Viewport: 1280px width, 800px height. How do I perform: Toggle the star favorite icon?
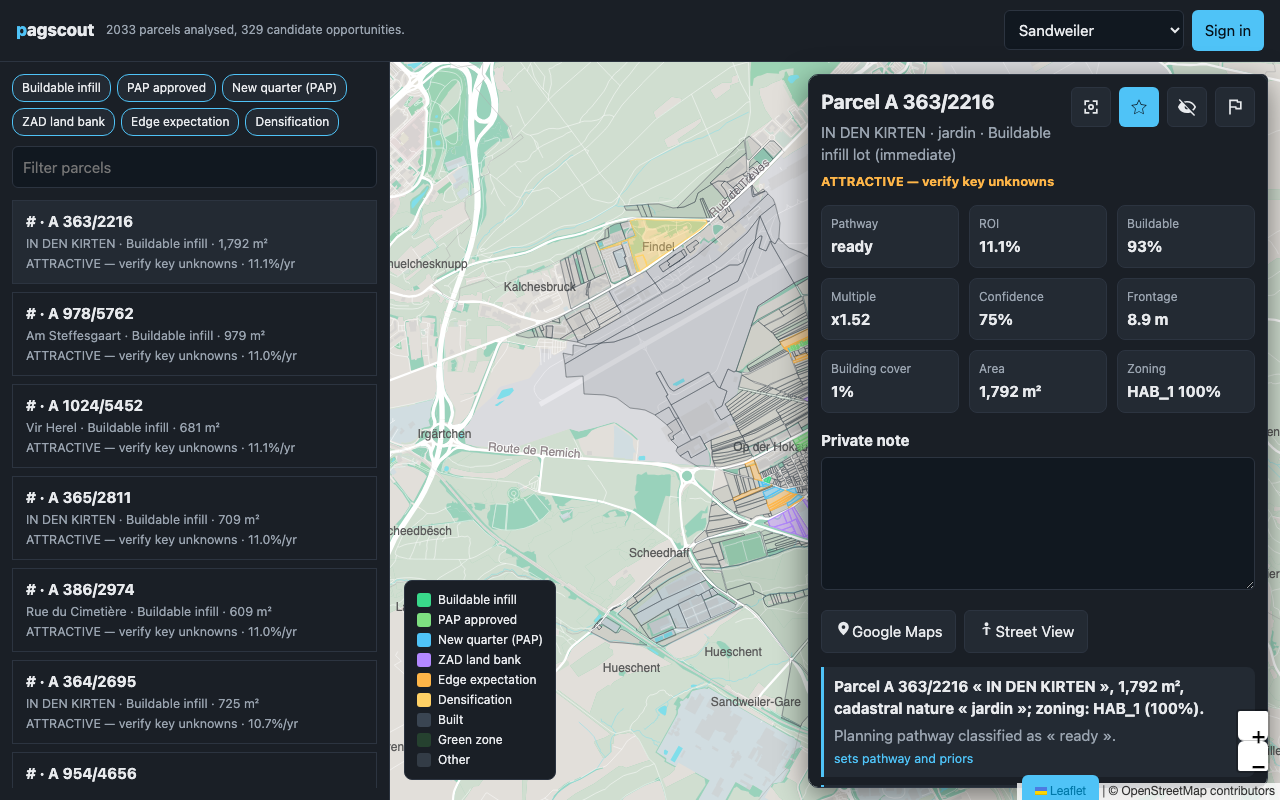(1139, 107)
